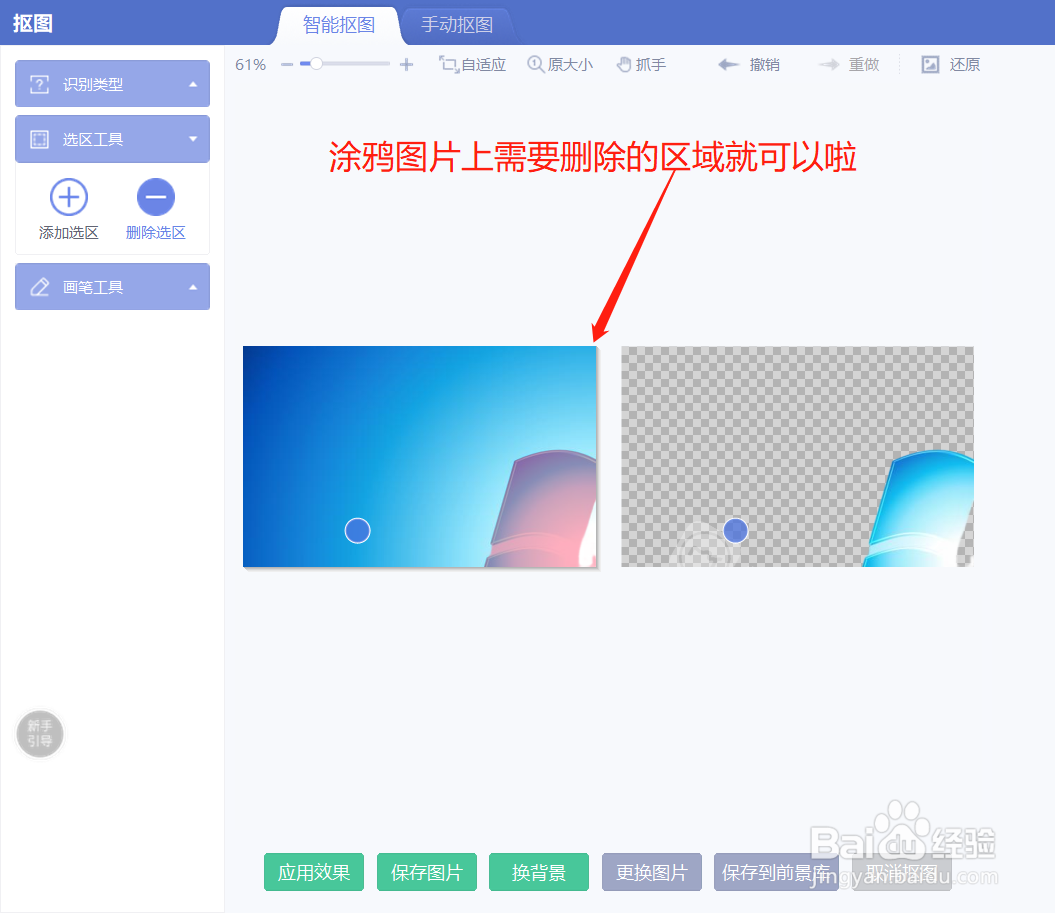Click the original source image preview
The image size is (1055, 913).
click(x=420, y=457)
